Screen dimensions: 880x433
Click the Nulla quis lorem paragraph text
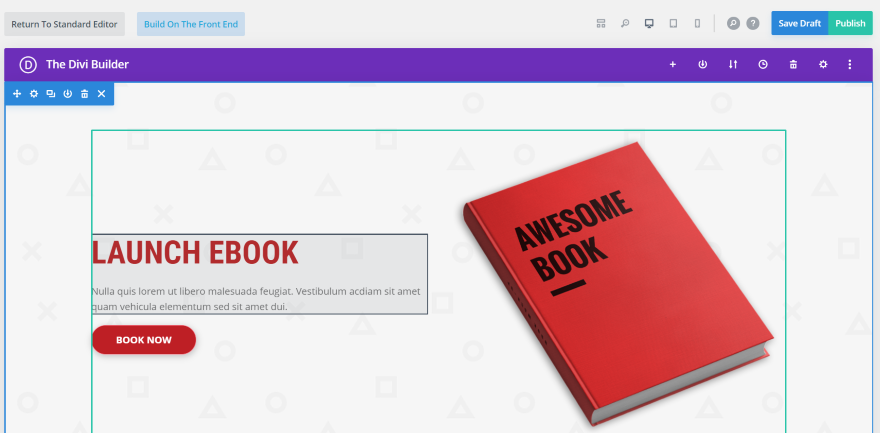click(x=256, y=299)
